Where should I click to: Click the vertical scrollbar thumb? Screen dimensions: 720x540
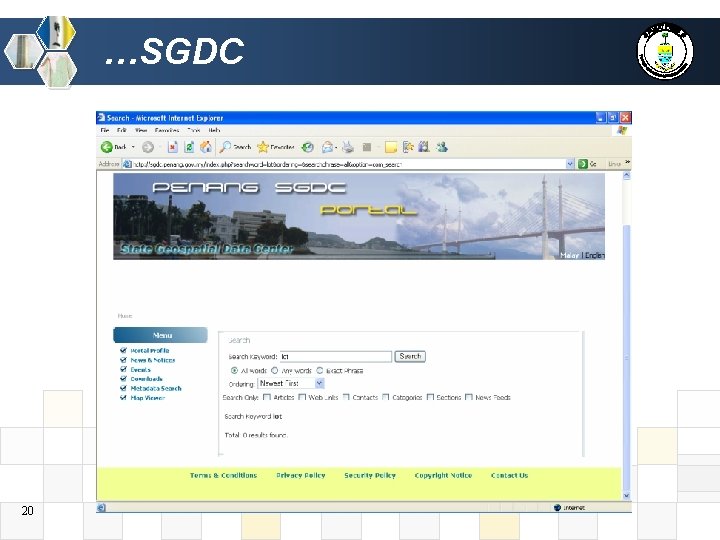pyautogui.click(x=627, y=358)
